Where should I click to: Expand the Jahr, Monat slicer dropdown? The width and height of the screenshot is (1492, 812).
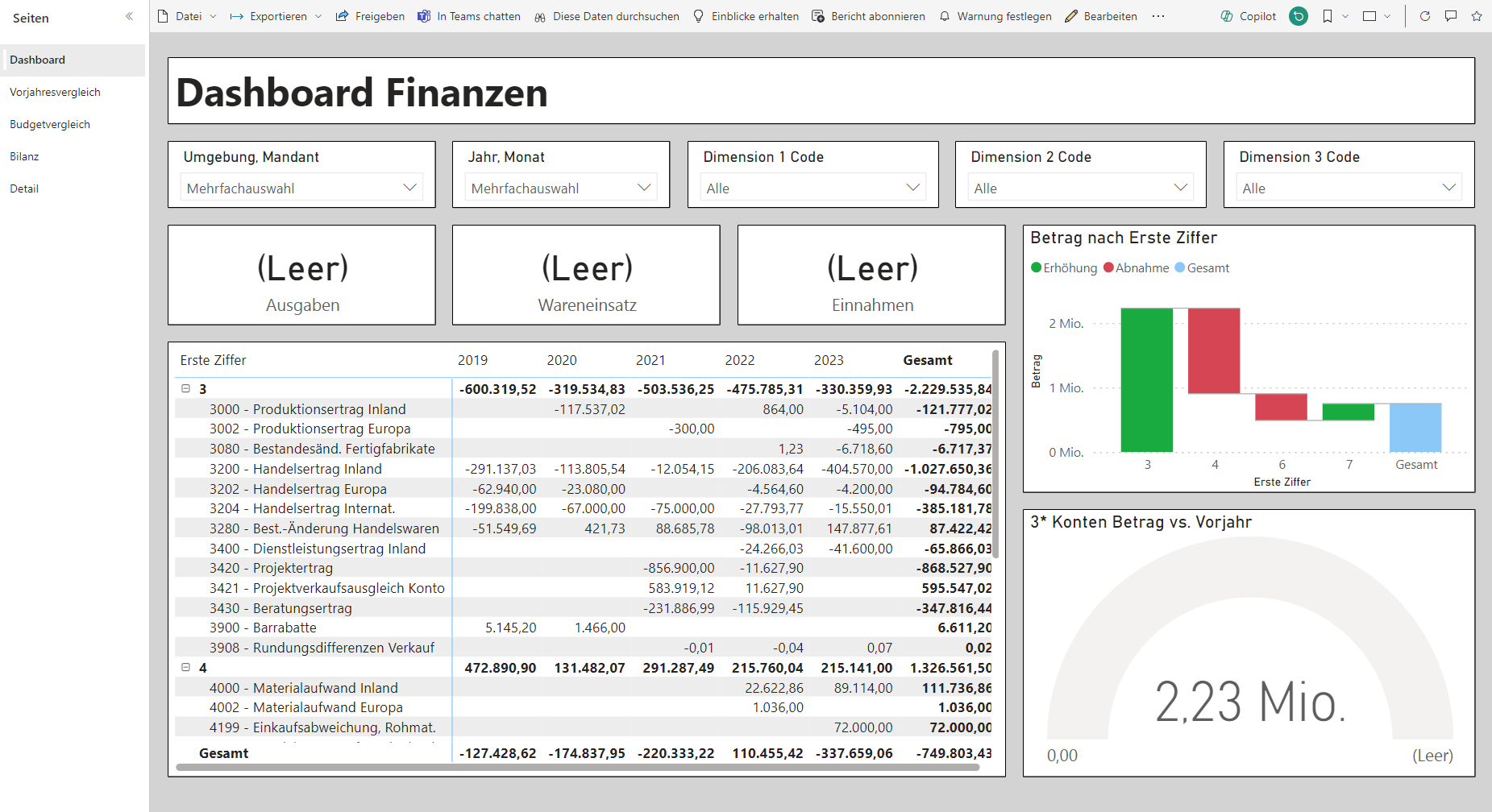pyautogui.click(x=561, y=188)
